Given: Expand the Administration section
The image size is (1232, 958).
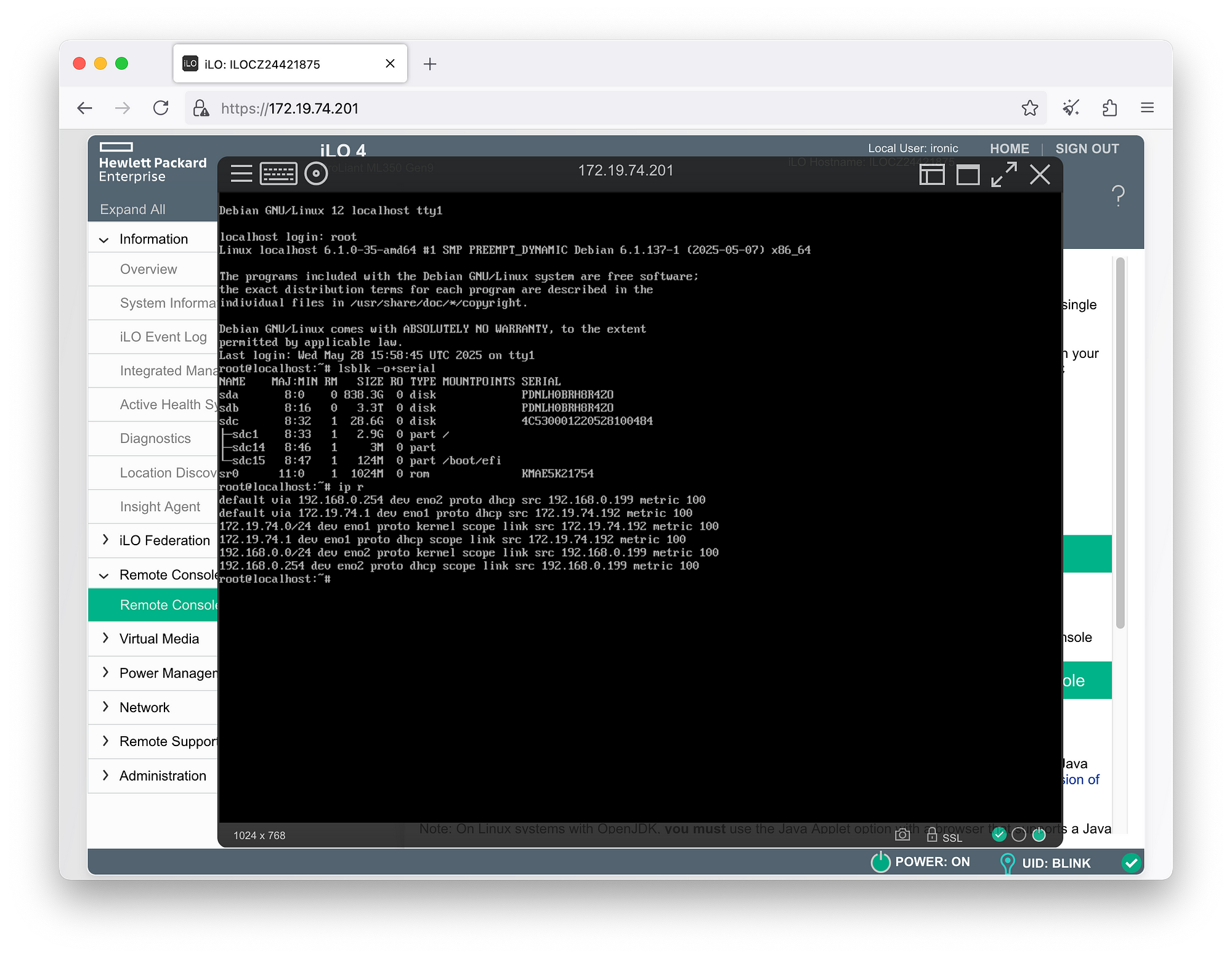Looking at the screenshot, I should coord(105,775).
